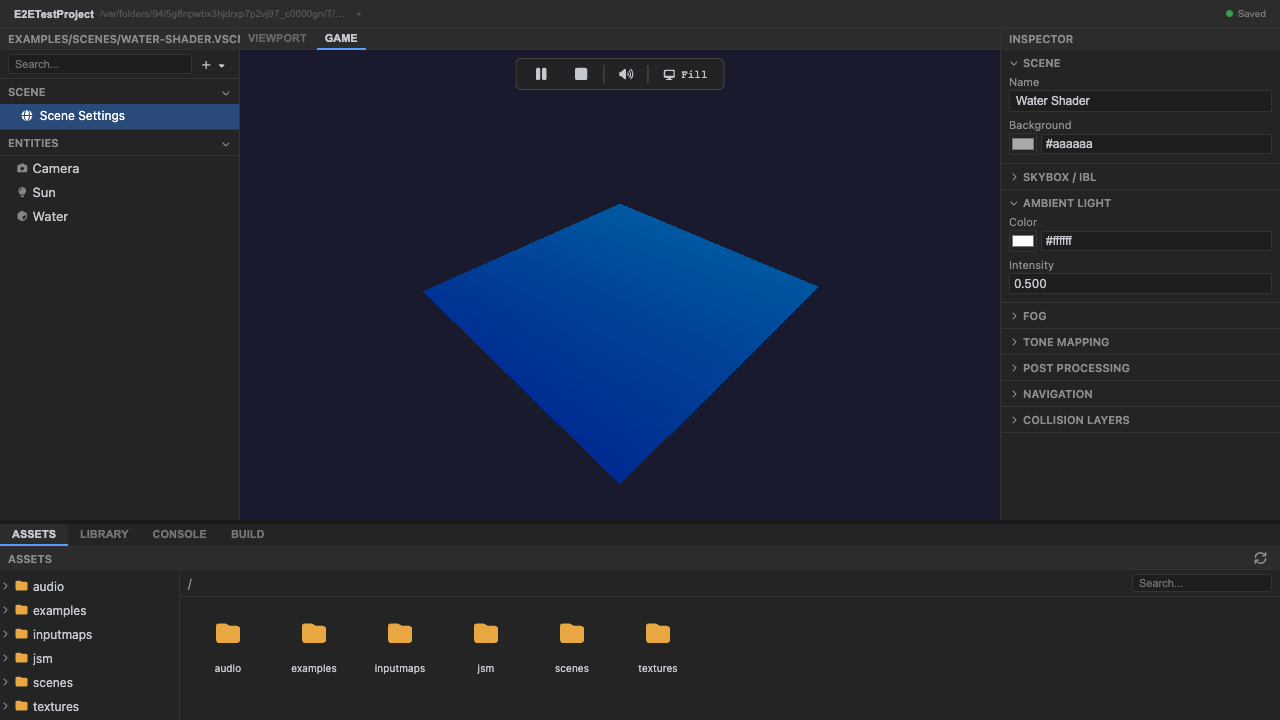The image size is (1280, 720).
Task: Click the entity search box
Action: coord(100,64)
